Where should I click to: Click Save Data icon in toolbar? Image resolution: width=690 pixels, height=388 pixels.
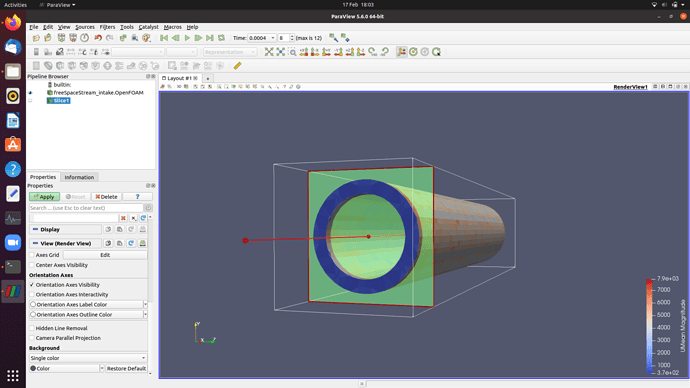click(48, 38)
